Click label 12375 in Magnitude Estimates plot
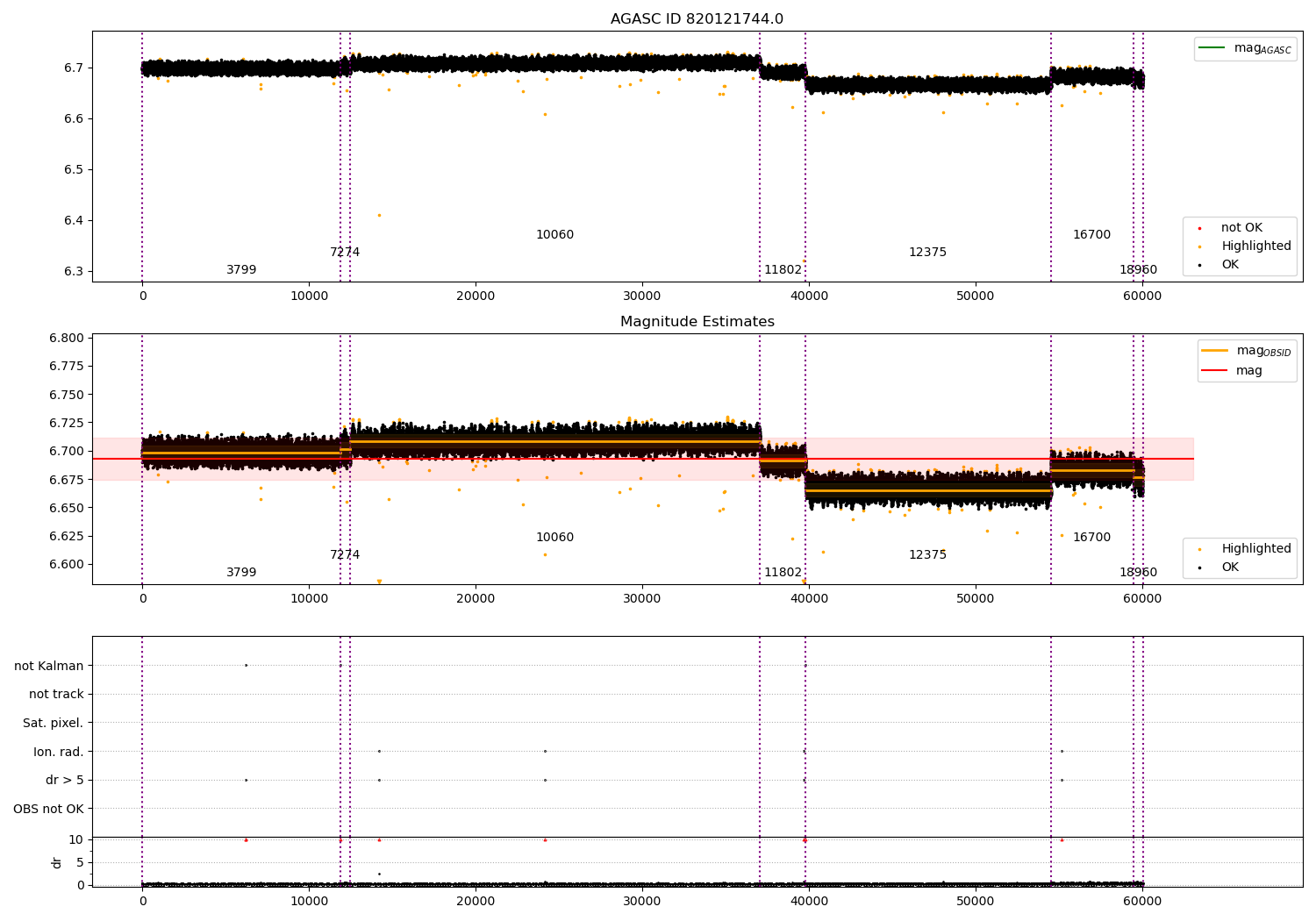Screen dimensions: 1316x921 click(x=927, y=555)
